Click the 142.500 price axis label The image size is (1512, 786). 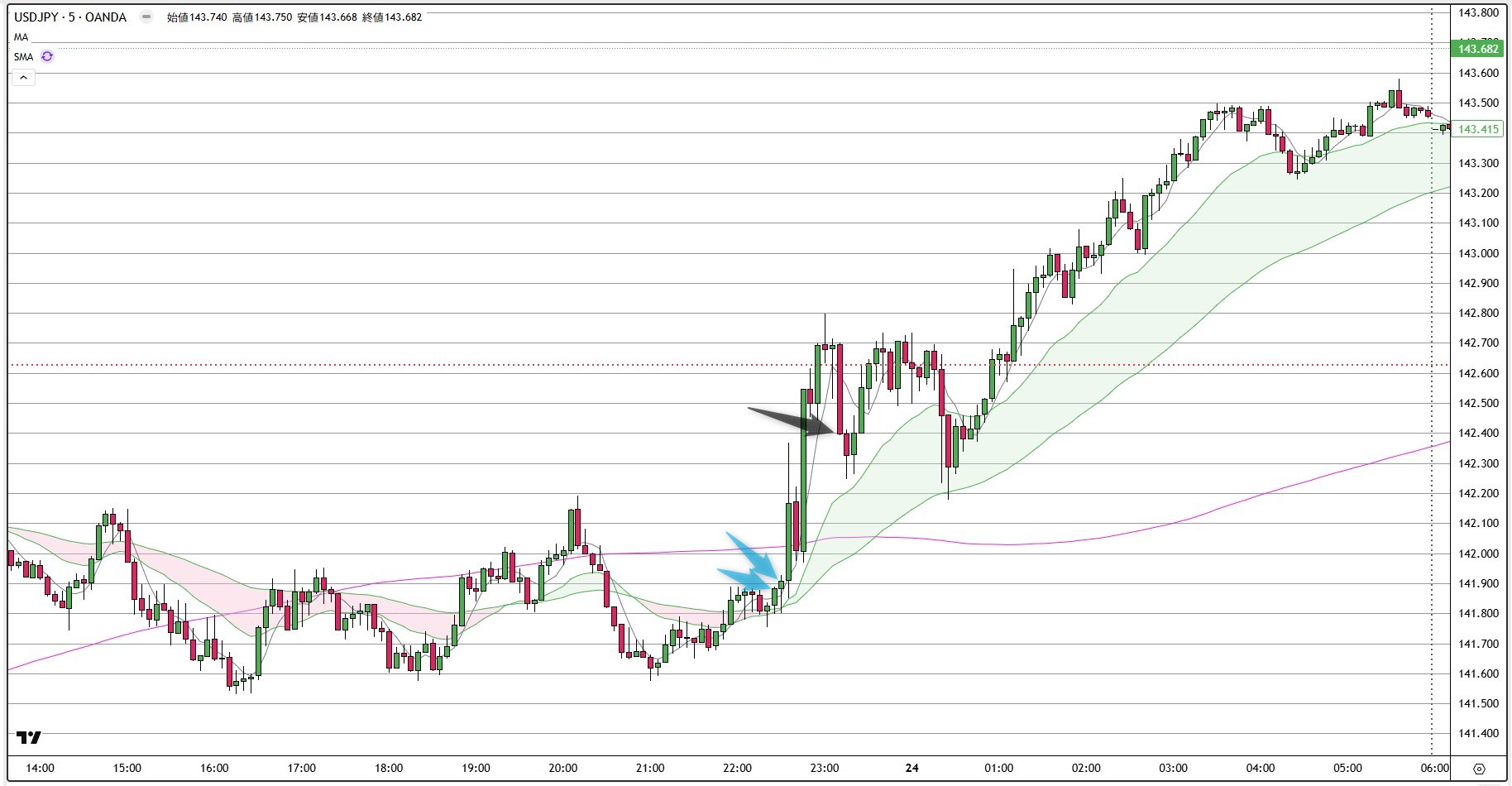point(1478,403)
